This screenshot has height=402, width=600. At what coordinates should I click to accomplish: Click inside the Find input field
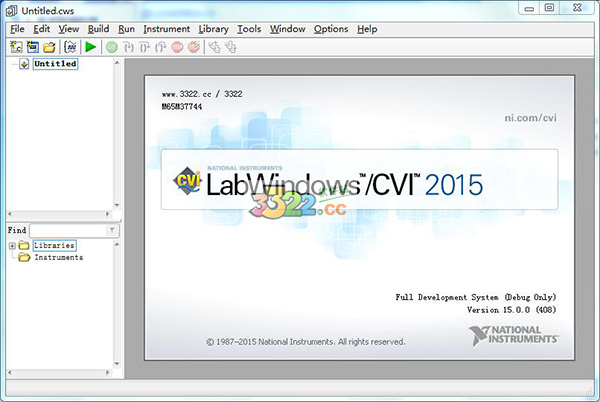[68, 230]
